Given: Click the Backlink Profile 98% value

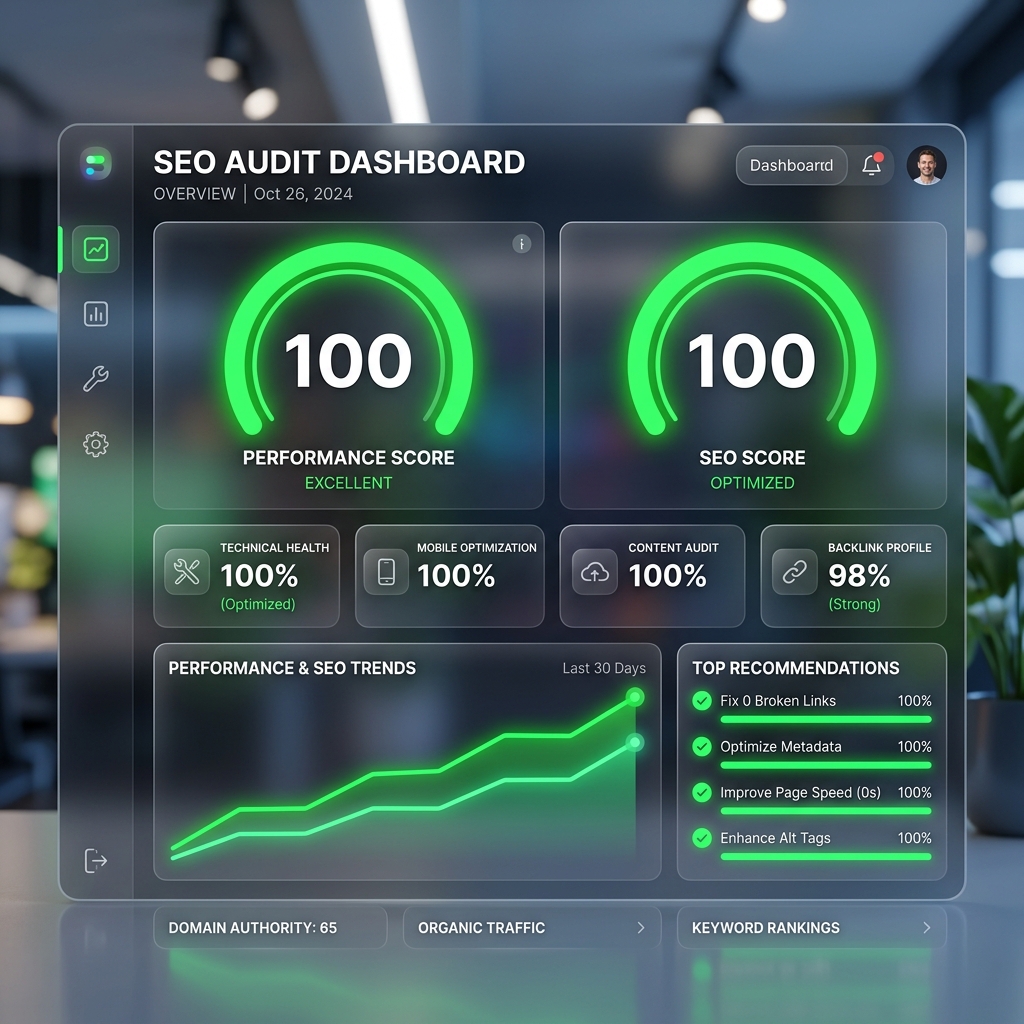Looking at the screenshot, I should [859, 576].
